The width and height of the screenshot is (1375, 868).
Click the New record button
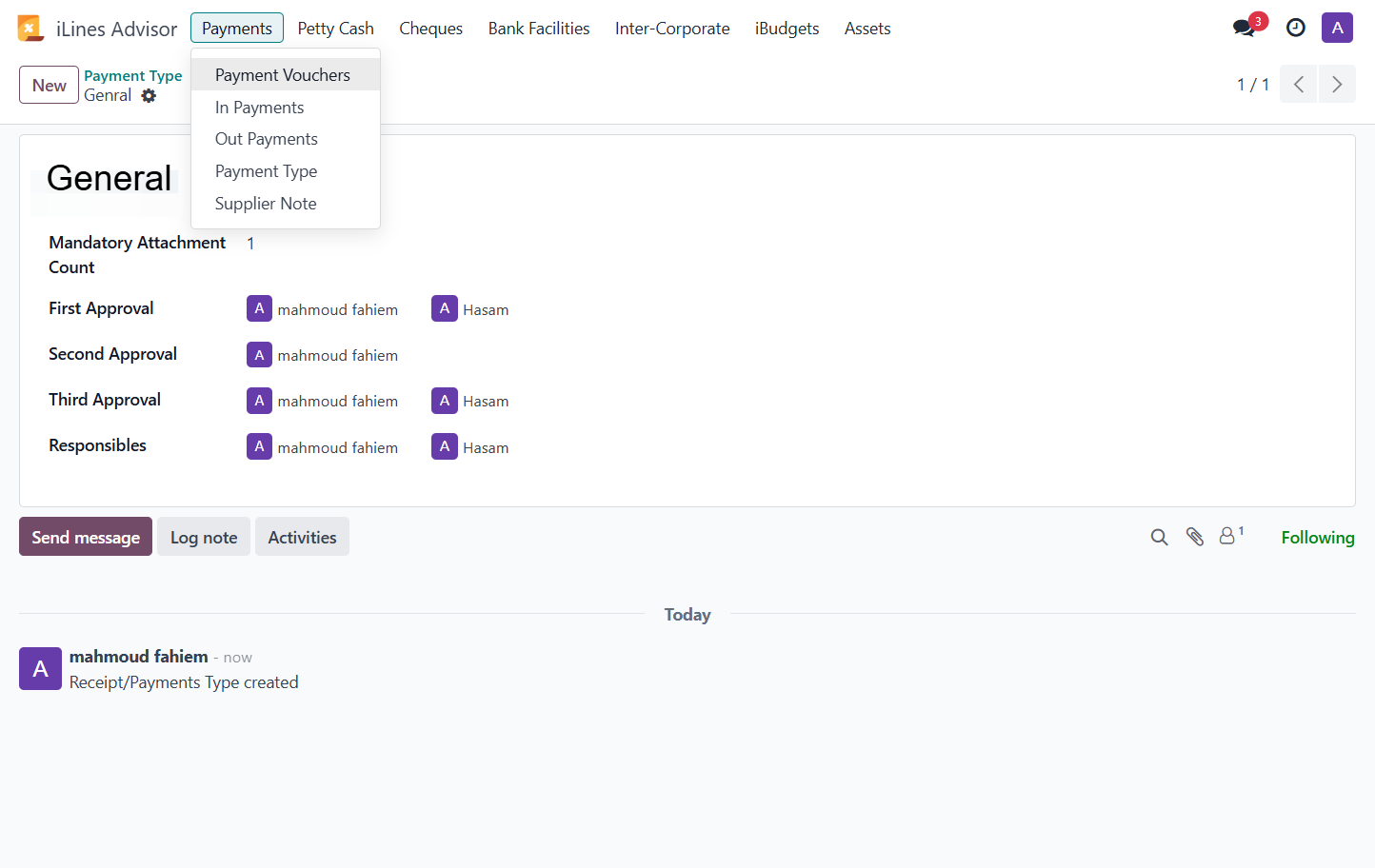(x=49, y=85)
